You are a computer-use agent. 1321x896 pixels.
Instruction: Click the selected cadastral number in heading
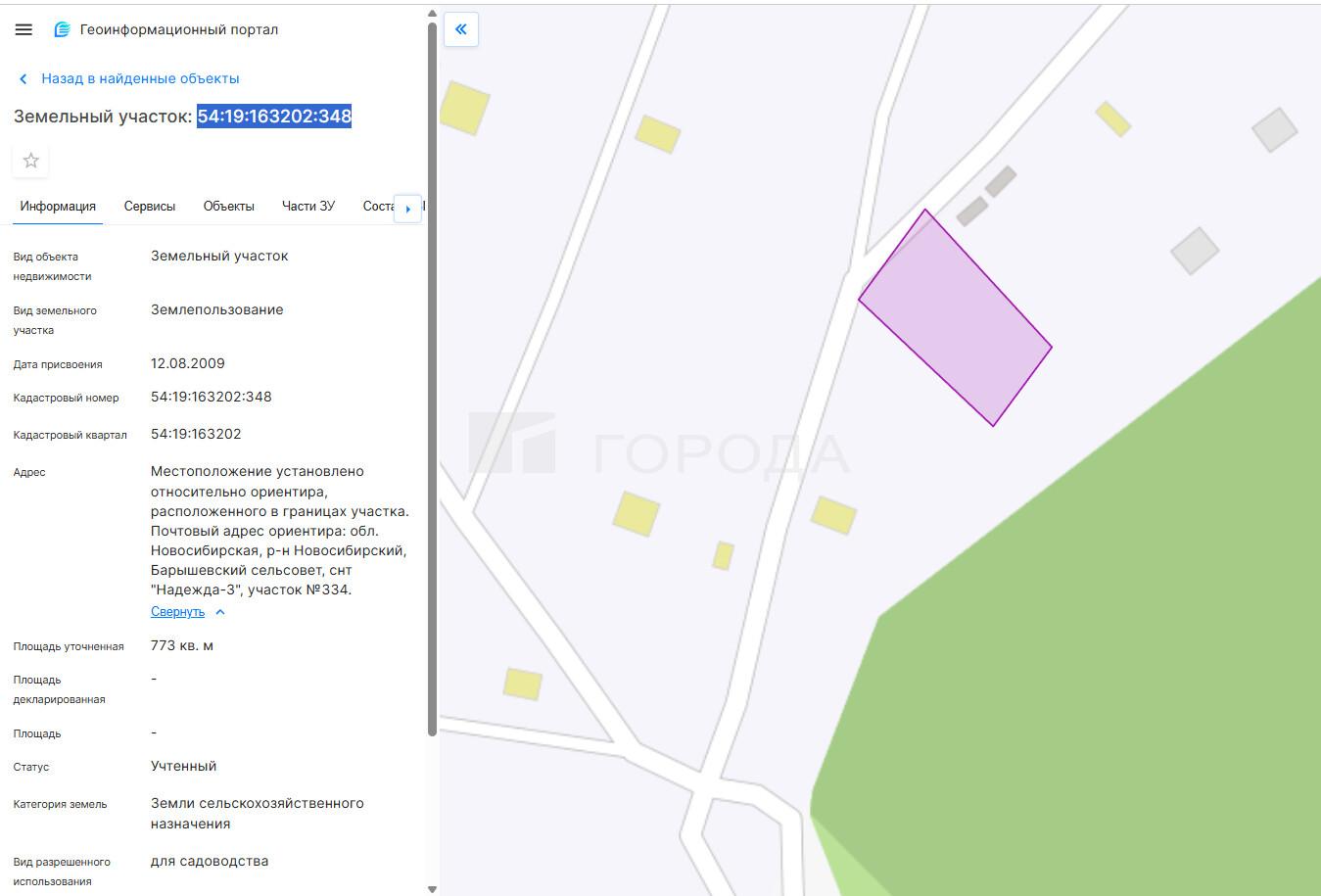[274, 117]
